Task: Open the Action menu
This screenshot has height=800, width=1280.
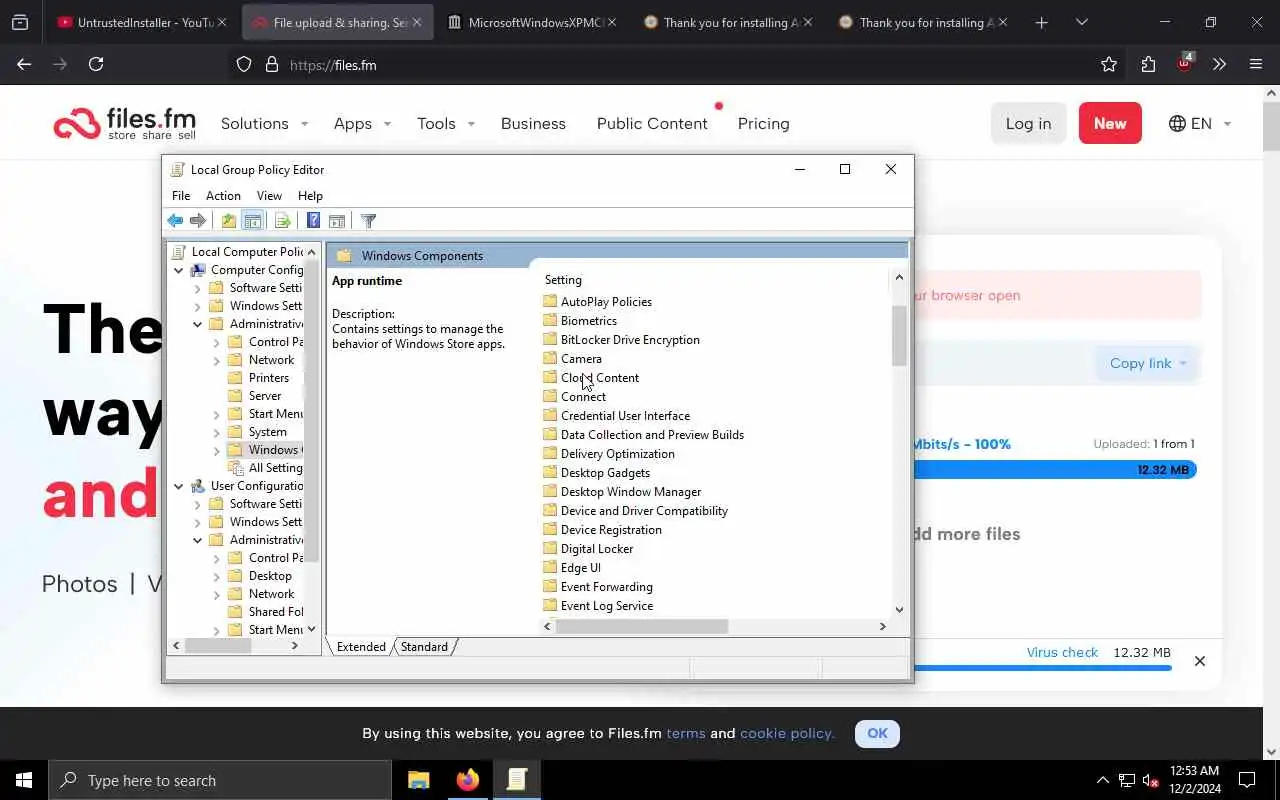Action: coord(223,196)
